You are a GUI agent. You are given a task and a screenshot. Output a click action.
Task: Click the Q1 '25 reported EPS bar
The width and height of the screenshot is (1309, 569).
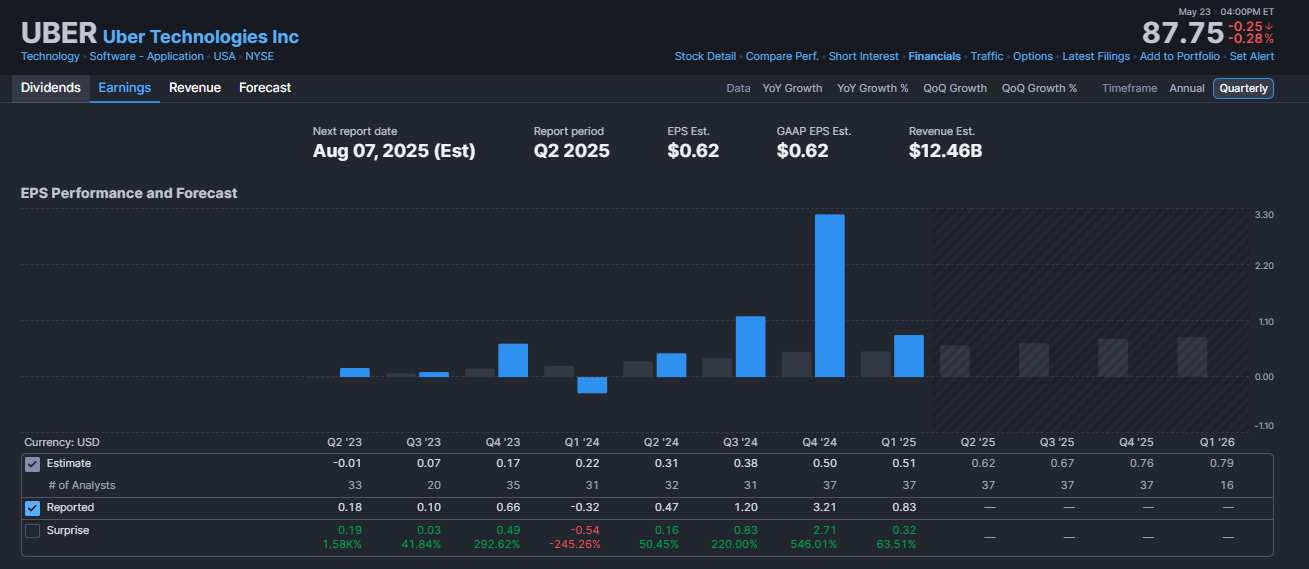click(909, 356)
